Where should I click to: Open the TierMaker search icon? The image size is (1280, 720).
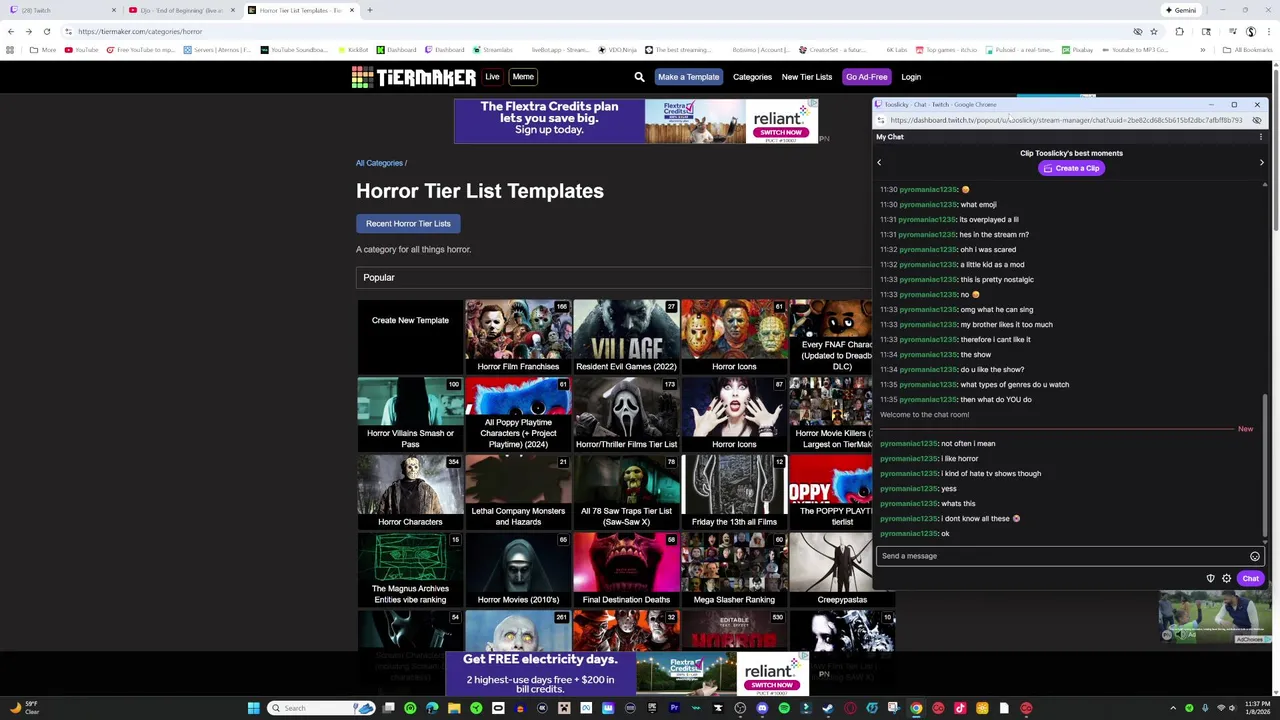pyautogui.click(x=639, y=77)
